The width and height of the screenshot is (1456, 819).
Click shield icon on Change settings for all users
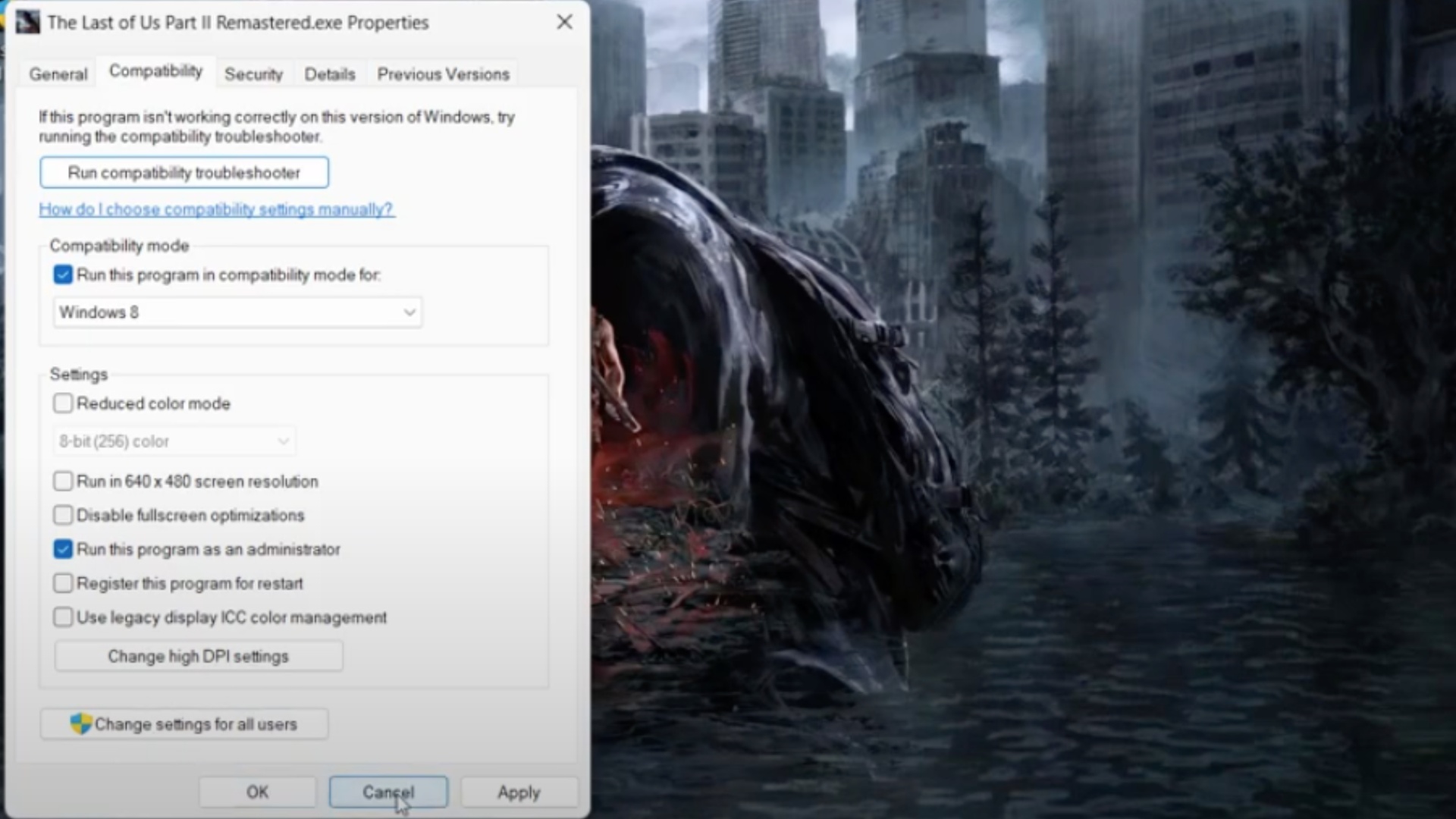[x=80, y=723]
